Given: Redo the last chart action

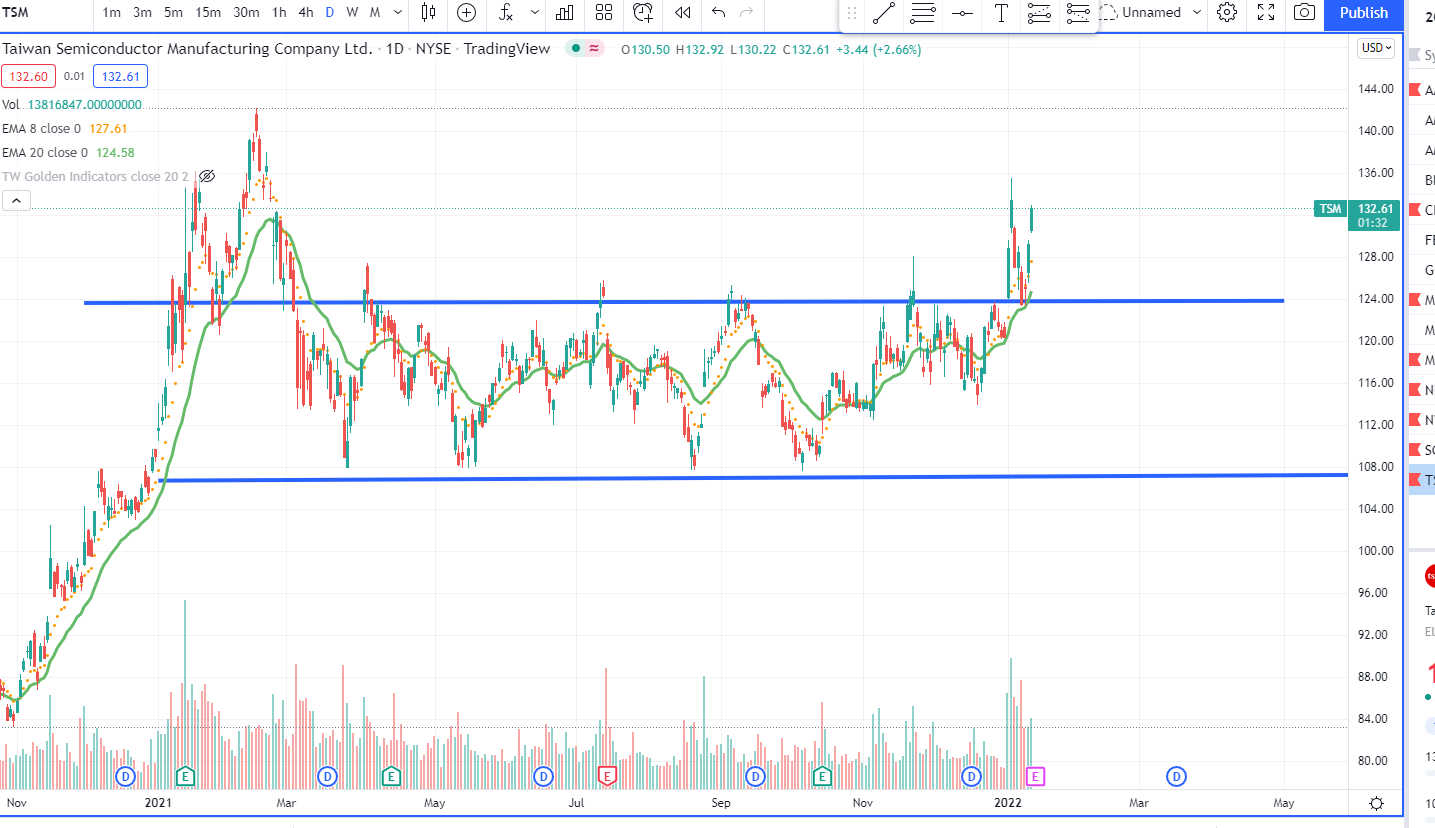Looking at the screenshot, I should coord(746,13).
